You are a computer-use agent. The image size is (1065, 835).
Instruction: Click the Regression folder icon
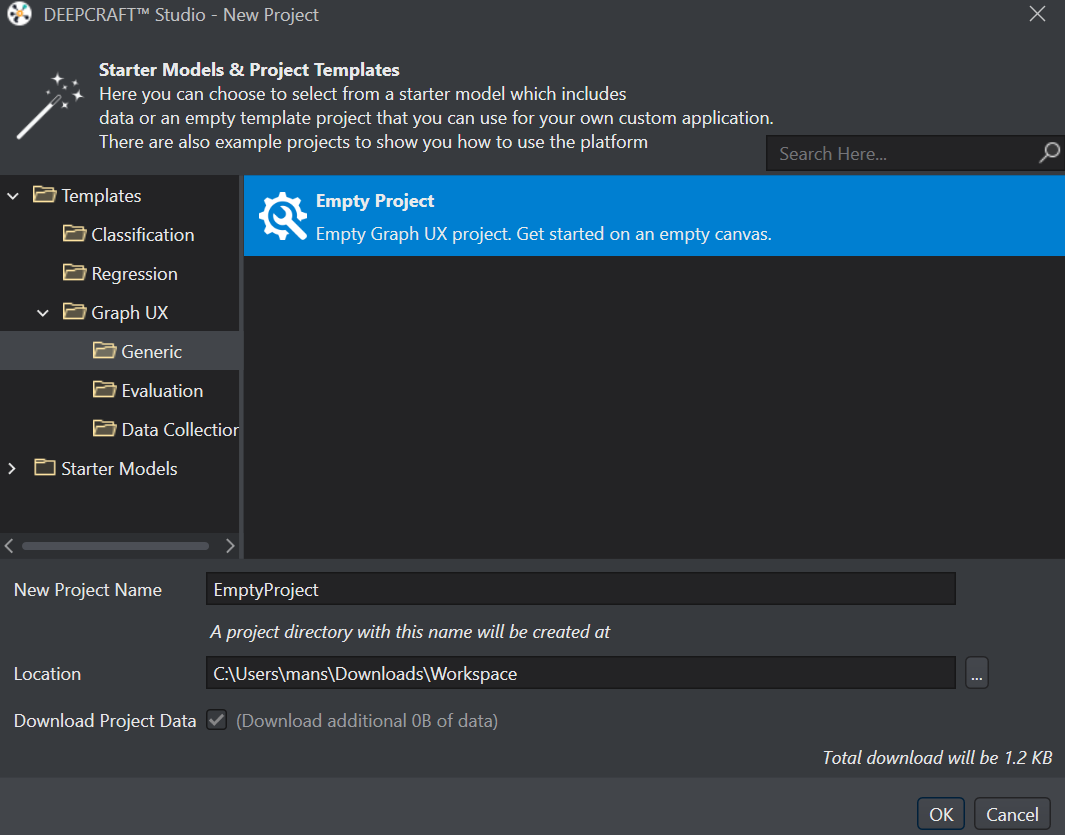click(74, 273)
